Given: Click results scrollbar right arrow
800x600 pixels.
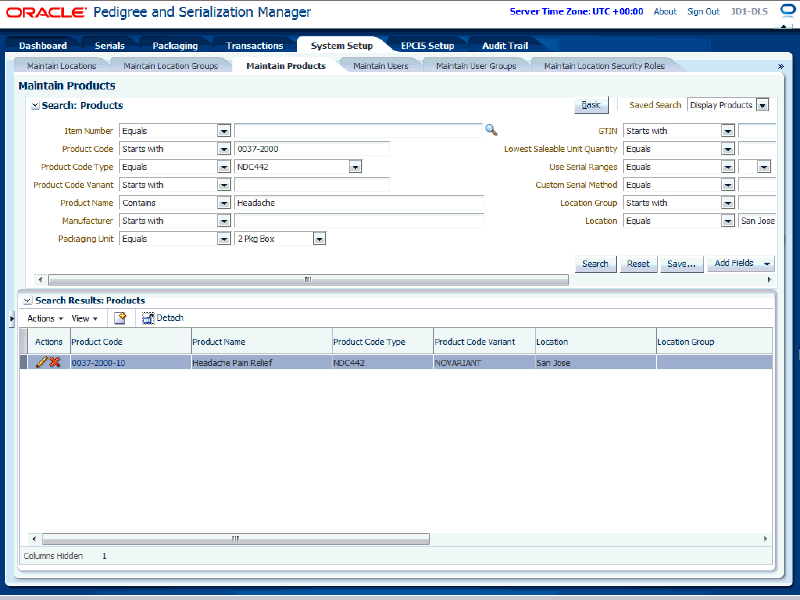Looking at the screenshot, I should click(x=765, y=539).
